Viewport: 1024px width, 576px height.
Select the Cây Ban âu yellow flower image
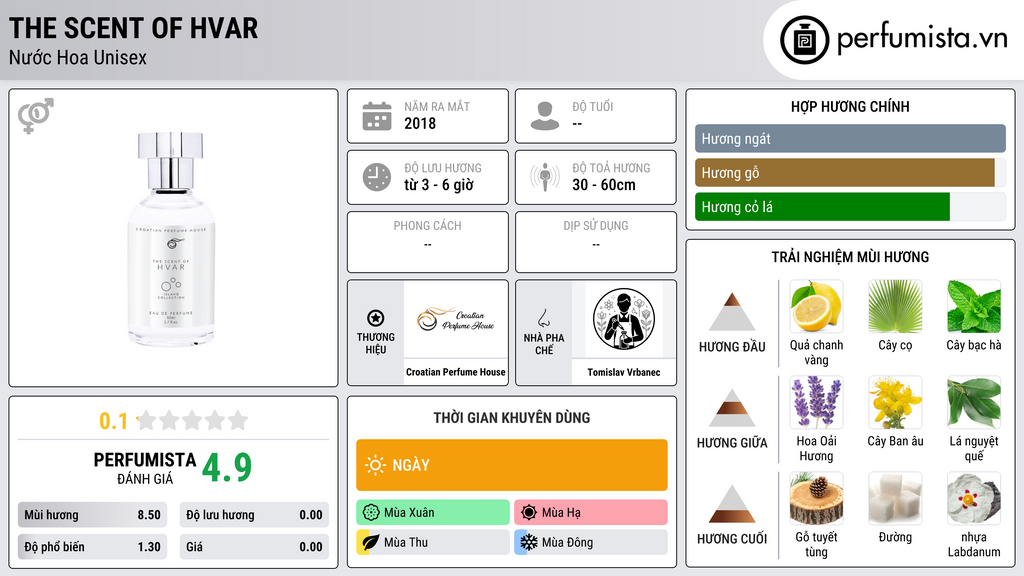coord(895,403)
